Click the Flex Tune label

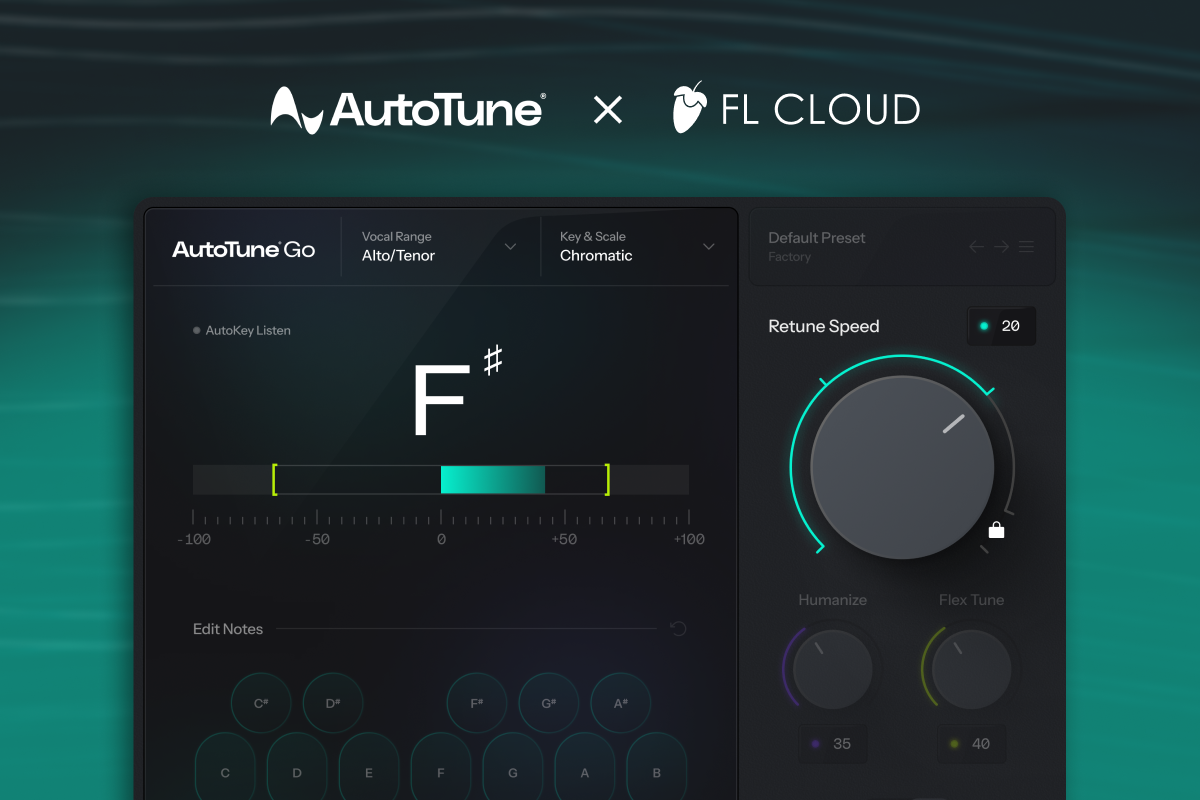click(x=971, y=600)
